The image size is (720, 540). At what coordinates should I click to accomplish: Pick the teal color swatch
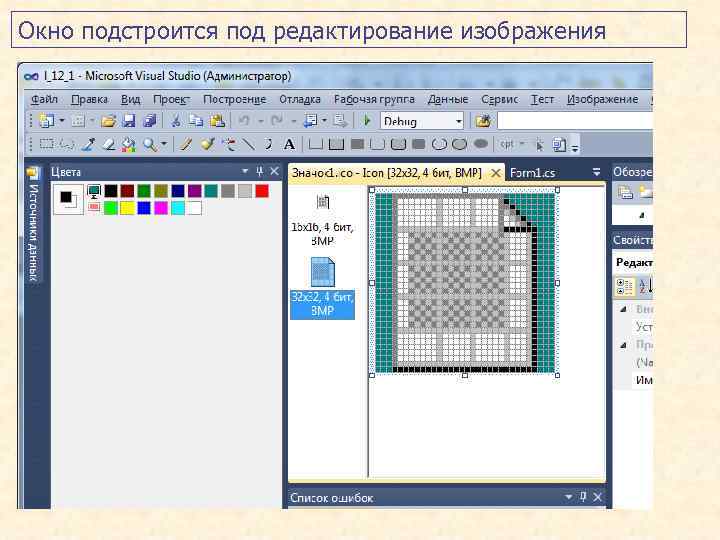[x=211, y=191]
